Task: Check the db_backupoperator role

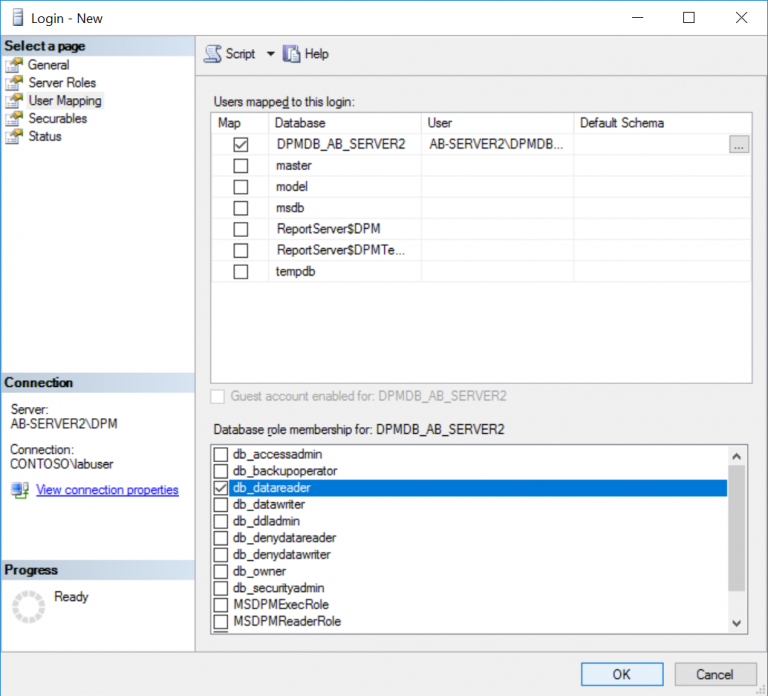Action: click(221, 471)
